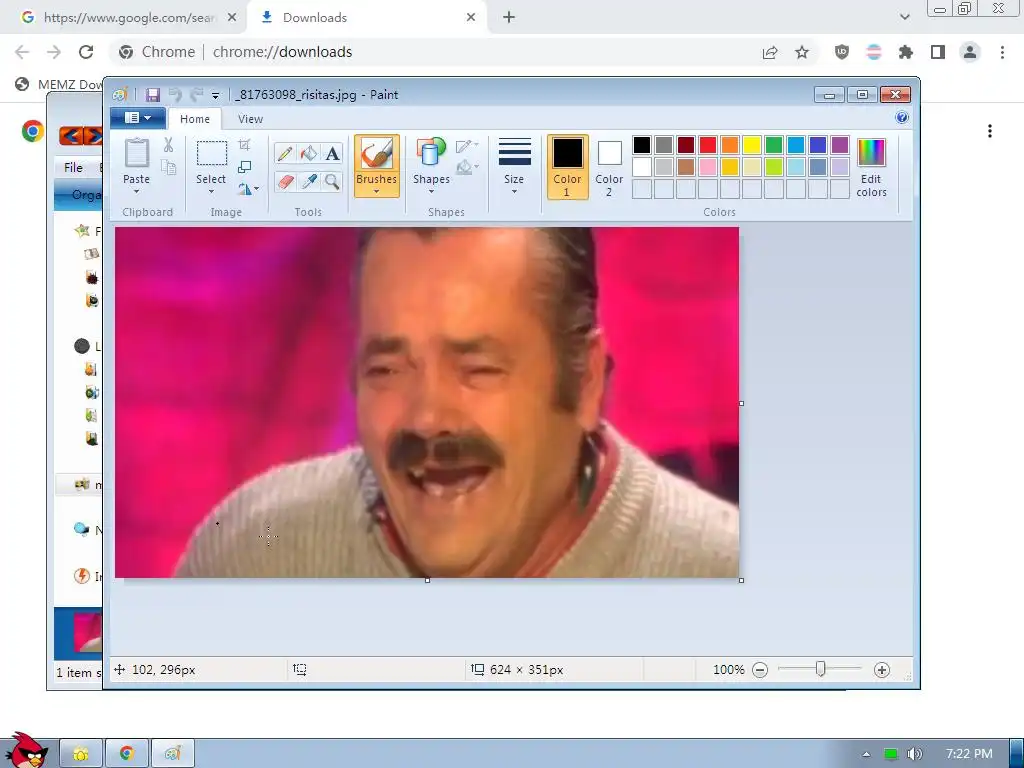Viewport: 1024px width, 768px height.
Task: Open a new Chrome tab
Action: (x=509, y=18)
